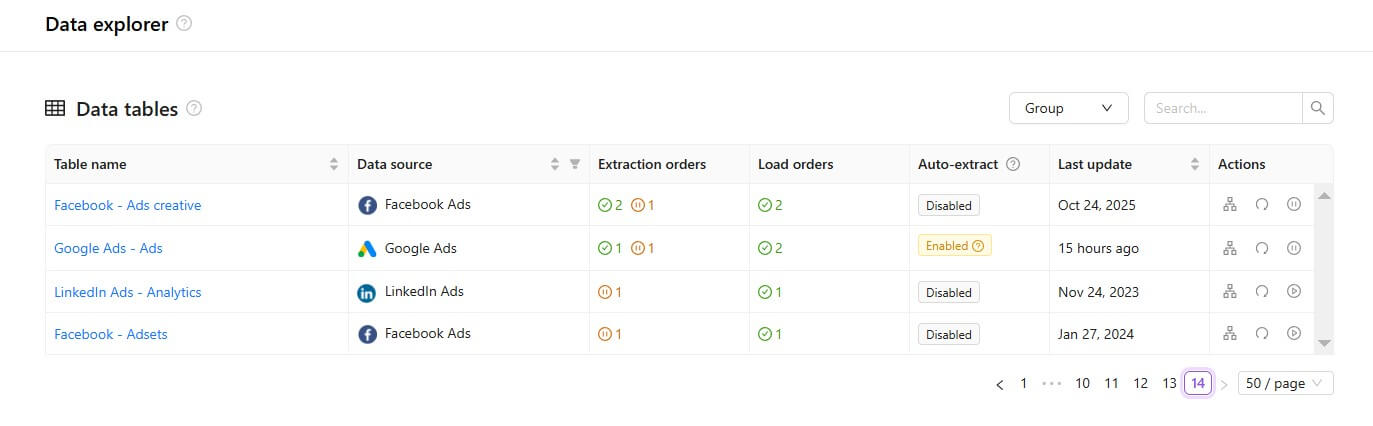Refresh the Google Ads - Ads table
The width and height of the screenshot is (1373, 426).
(x=1262, y=248)
